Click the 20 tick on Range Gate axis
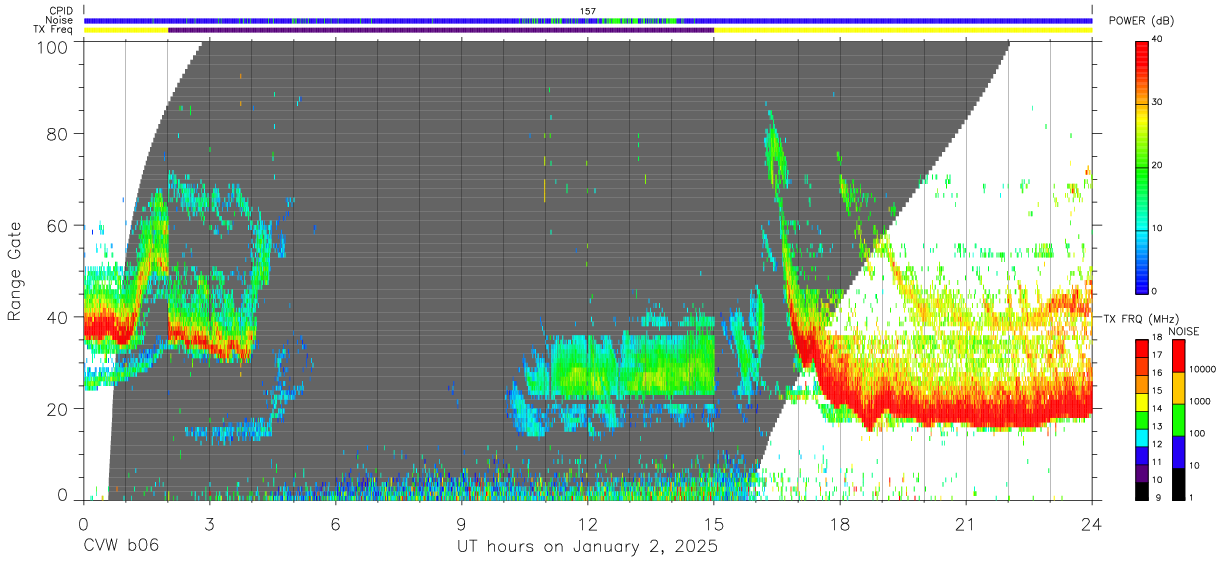The width and height of the screenshot is (1228, 567). point(58,409)
